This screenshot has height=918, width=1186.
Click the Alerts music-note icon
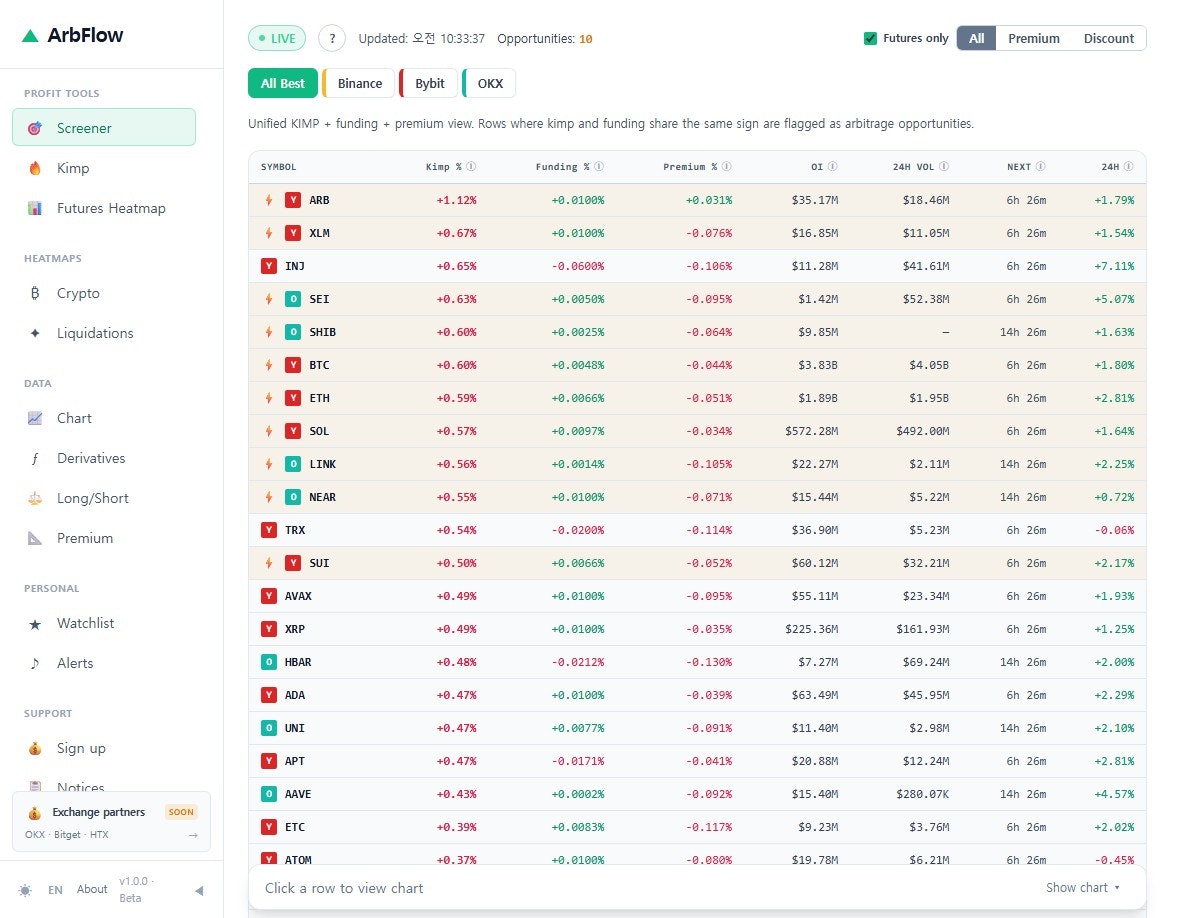tap(35, 663)
